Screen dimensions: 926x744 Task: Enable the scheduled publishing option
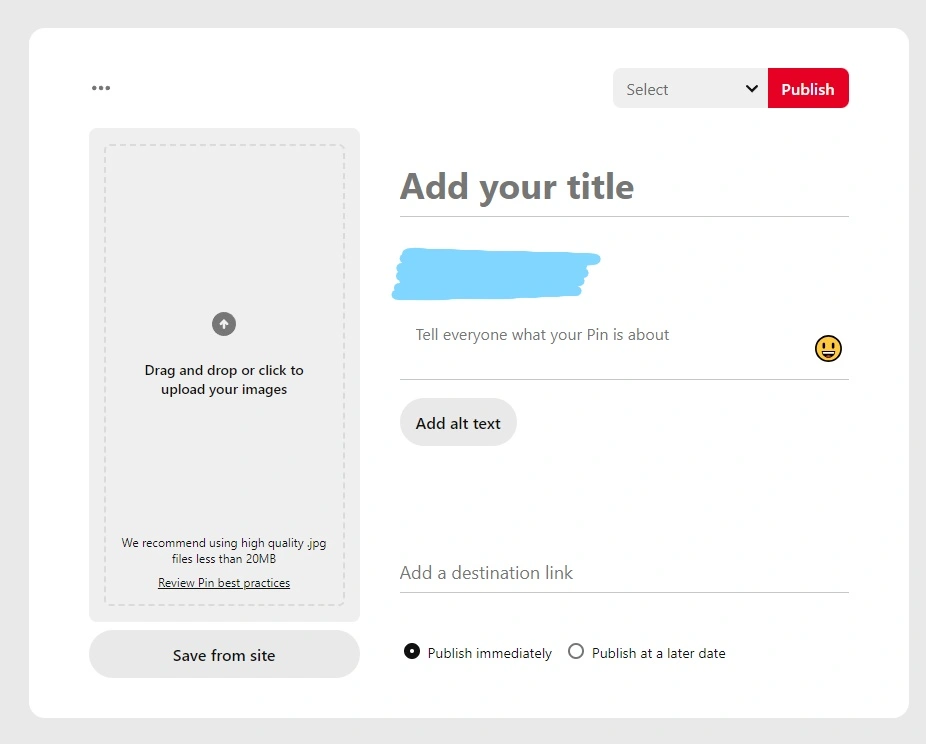coord(576,651)
